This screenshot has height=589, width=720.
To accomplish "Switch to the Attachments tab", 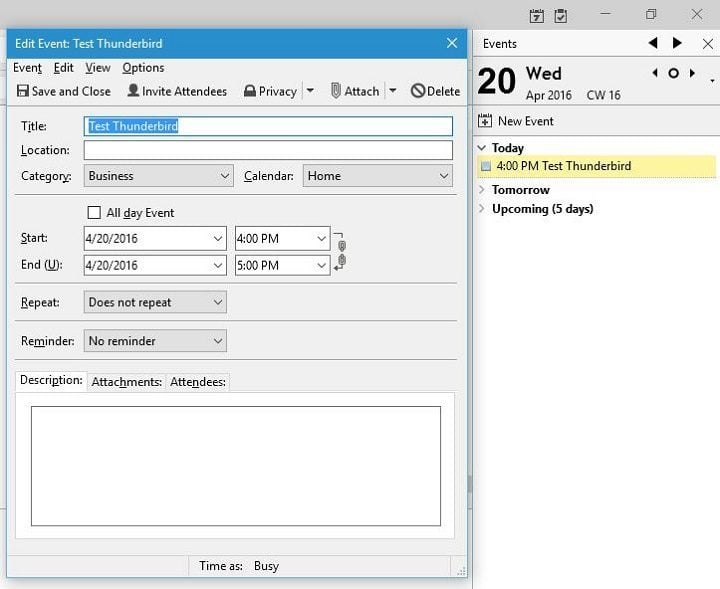I will (x=126, y=382).
